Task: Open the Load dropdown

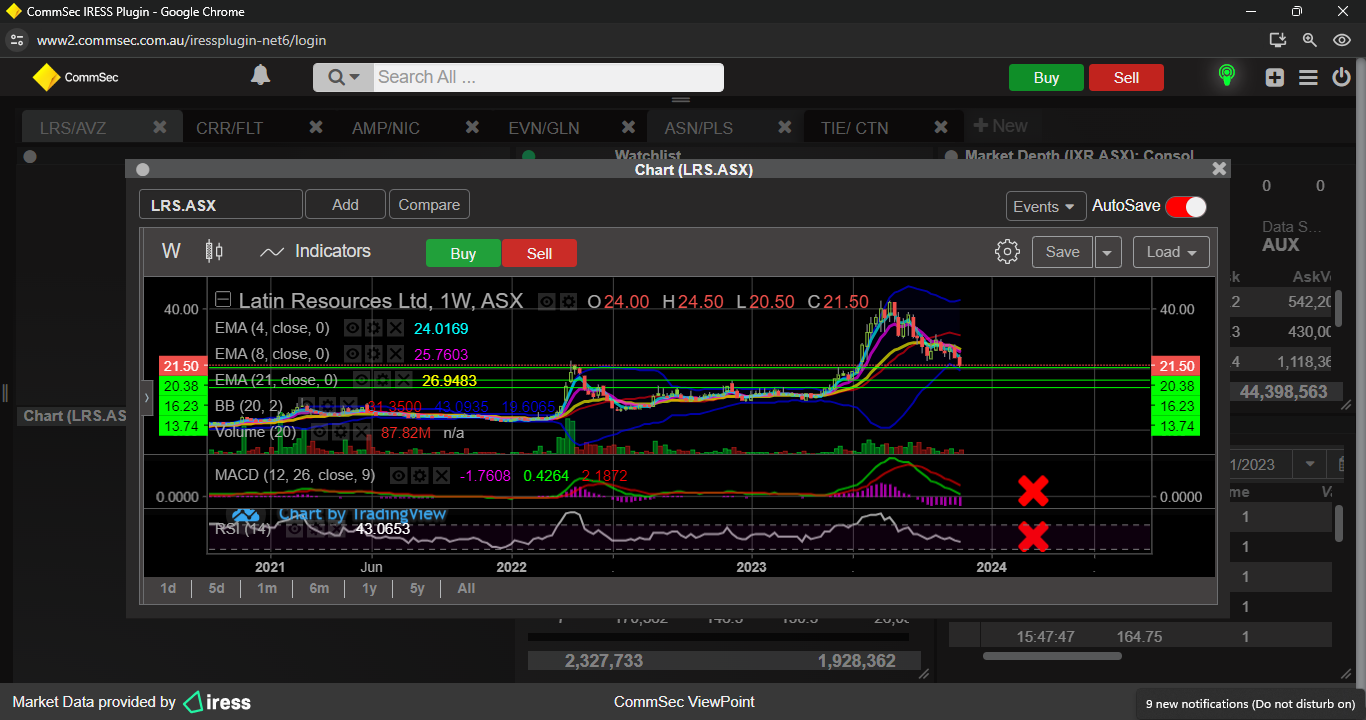Action: (x=1171, y=252)
